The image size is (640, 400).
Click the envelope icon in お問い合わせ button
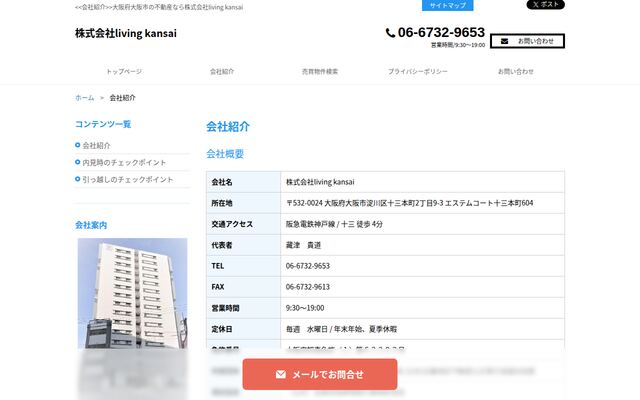coord(504,41)
